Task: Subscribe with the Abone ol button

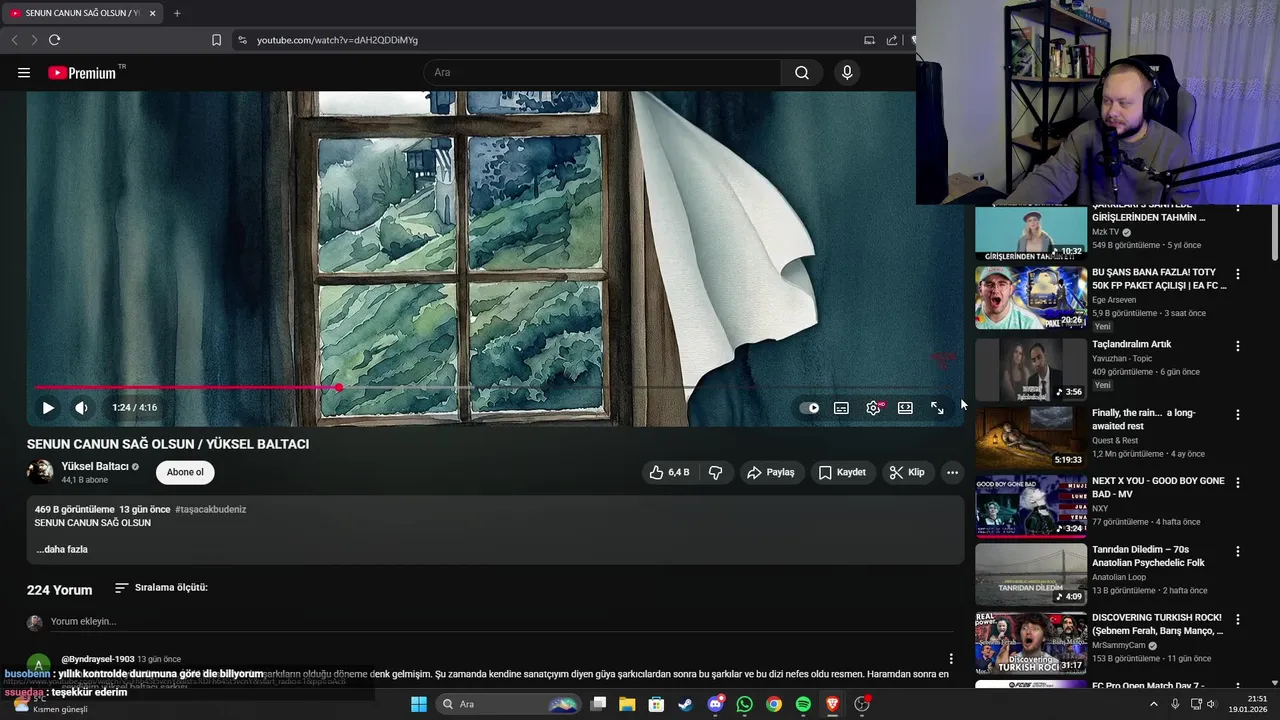Action: 185,472
